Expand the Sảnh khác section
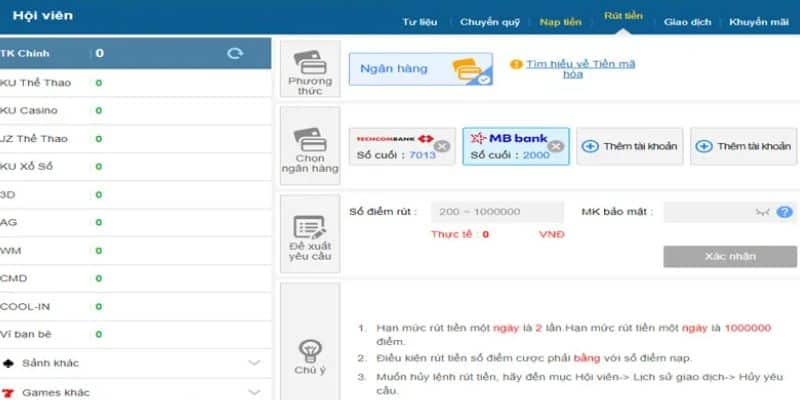800x400 pixels. (254, 363)
